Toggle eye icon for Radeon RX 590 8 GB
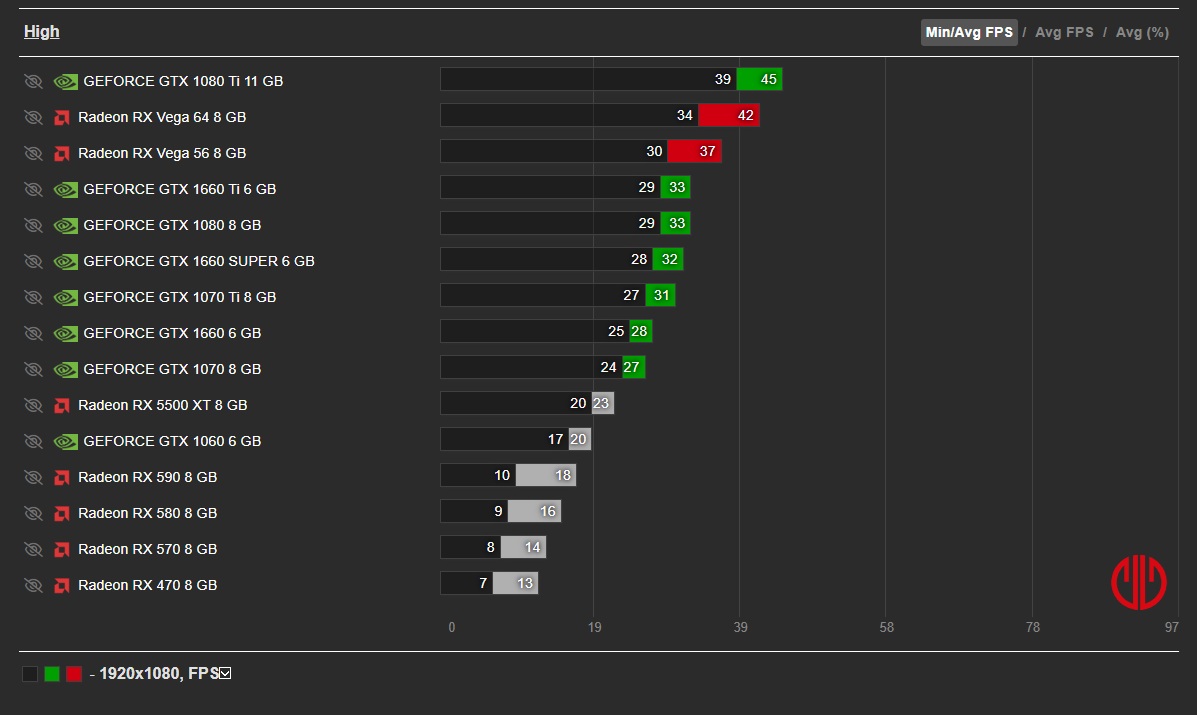The height and width of the screenshot is (715, 1197). tap(33, 477)
